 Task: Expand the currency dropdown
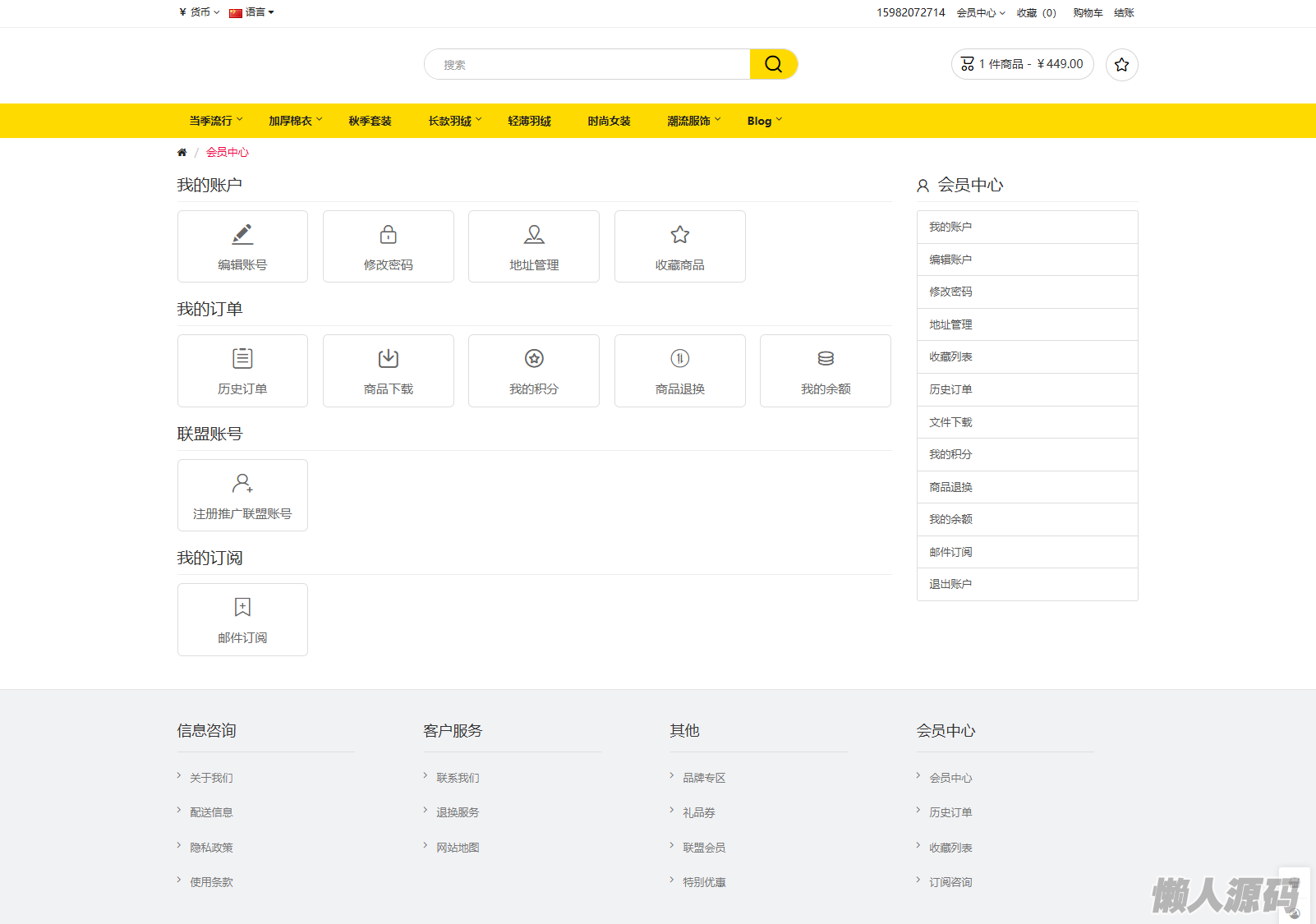(x=200, y=12)
